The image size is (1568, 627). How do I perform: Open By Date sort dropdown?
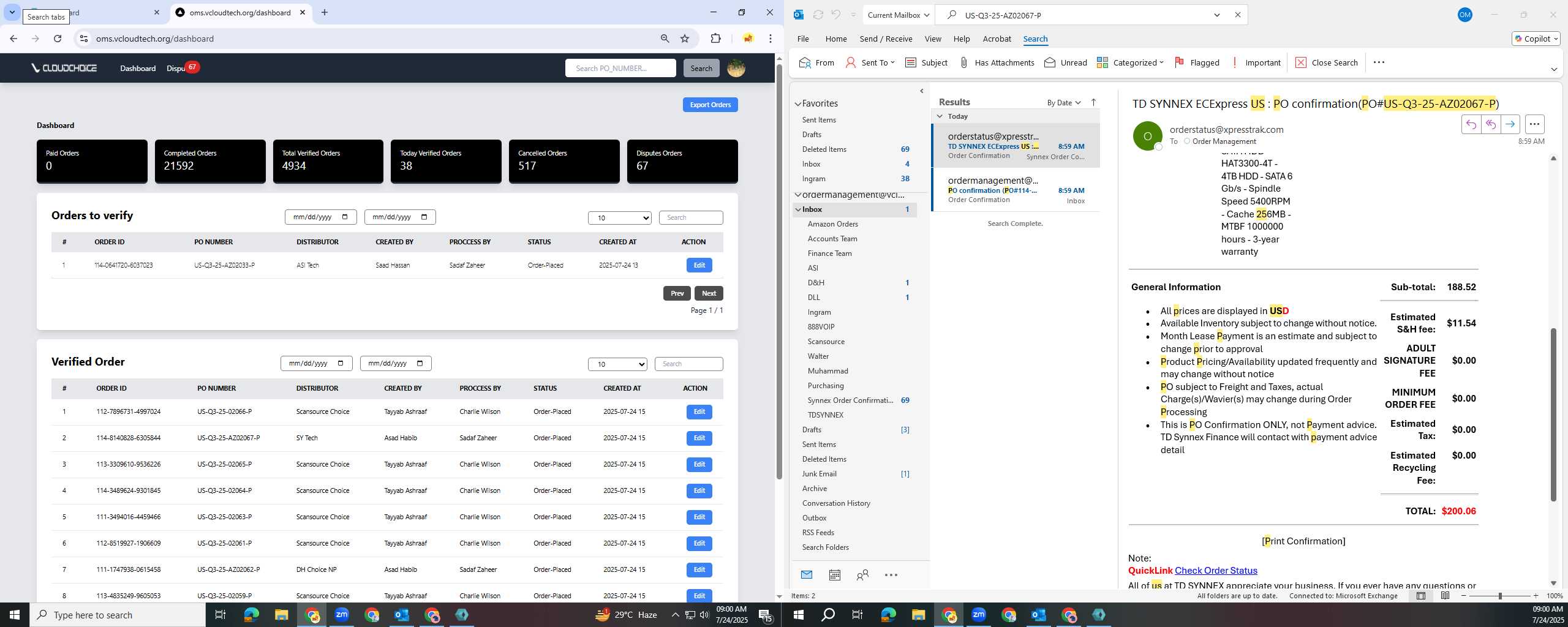(1064, 102)
